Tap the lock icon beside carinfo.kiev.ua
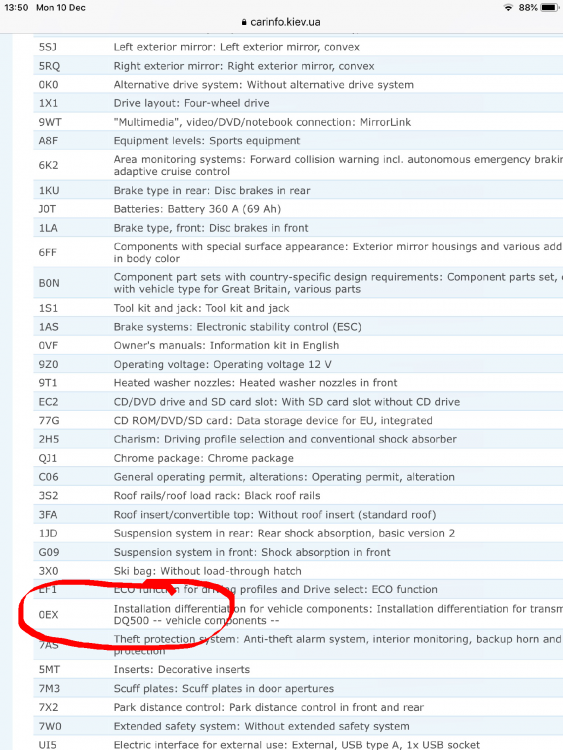Viewport: 563px width, 750px height. pos(244,22)
